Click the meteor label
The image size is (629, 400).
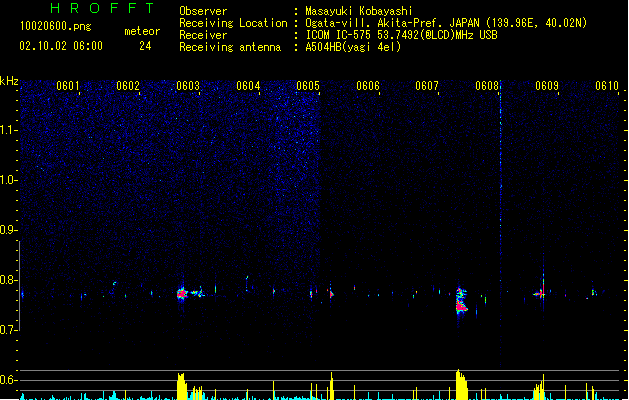142,31
